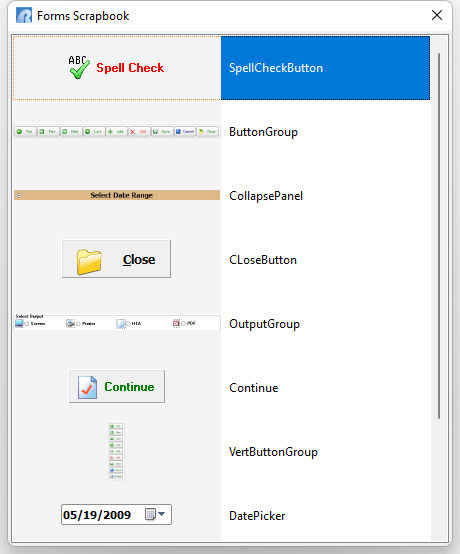Pick the vertical button stack thumbnail
This screenshot has height=554, width=460.
(116, 451)
